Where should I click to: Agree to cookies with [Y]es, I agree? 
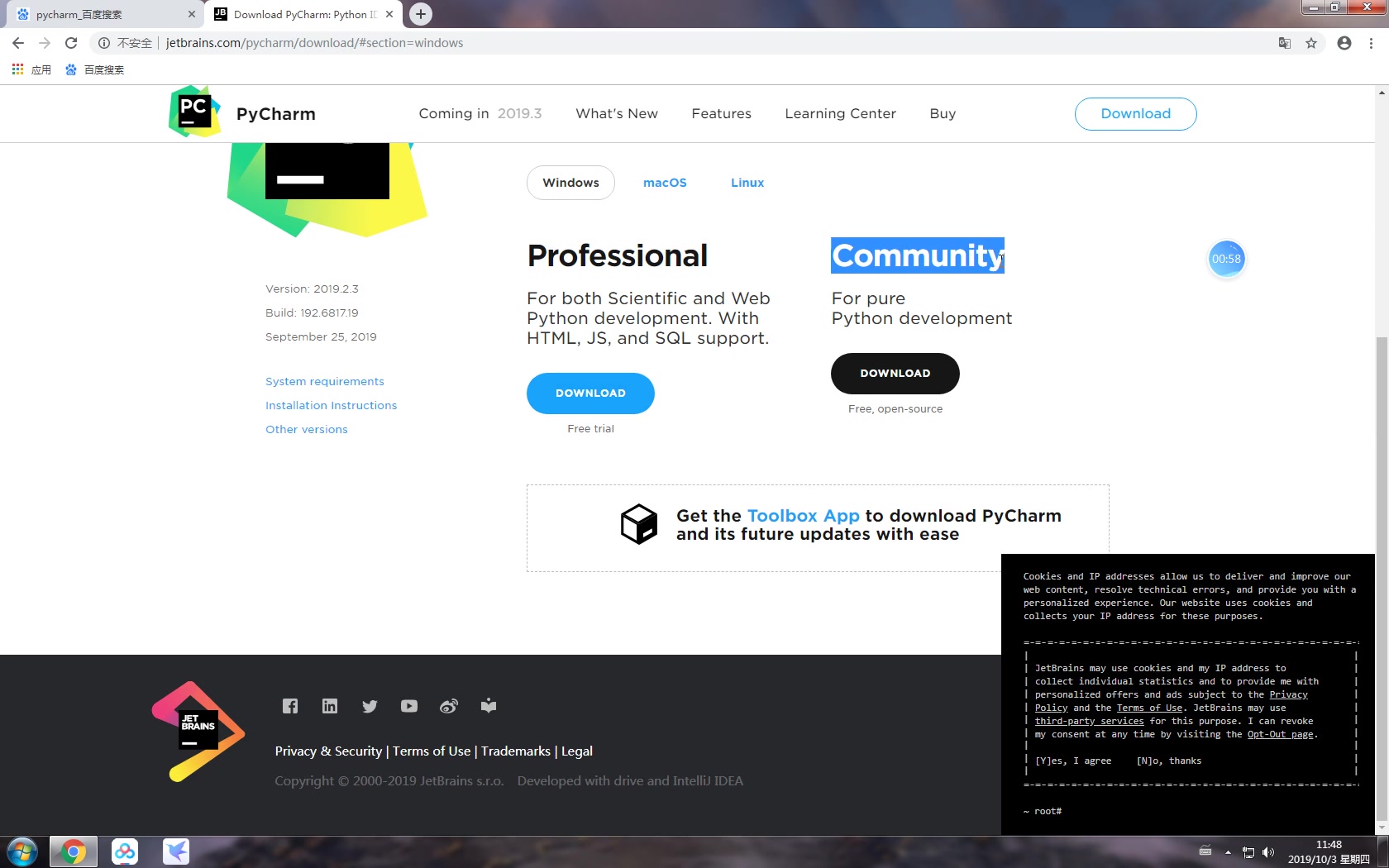(x=1073, y=761)
